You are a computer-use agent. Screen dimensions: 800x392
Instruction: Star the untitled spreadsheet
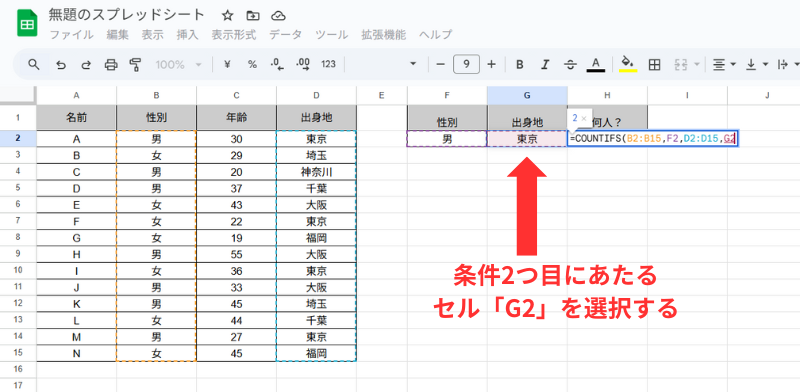click(x=228, y=16)
